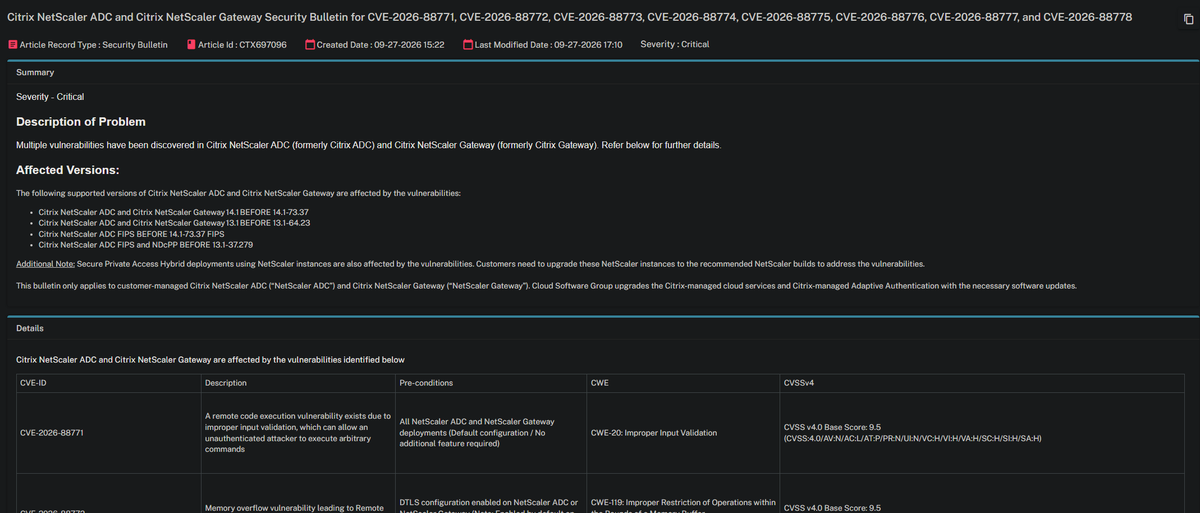Click 'Severity : Critical' in metadata row
The image size is (1200, 513).
pyautogui.click(x=675, y=45)
